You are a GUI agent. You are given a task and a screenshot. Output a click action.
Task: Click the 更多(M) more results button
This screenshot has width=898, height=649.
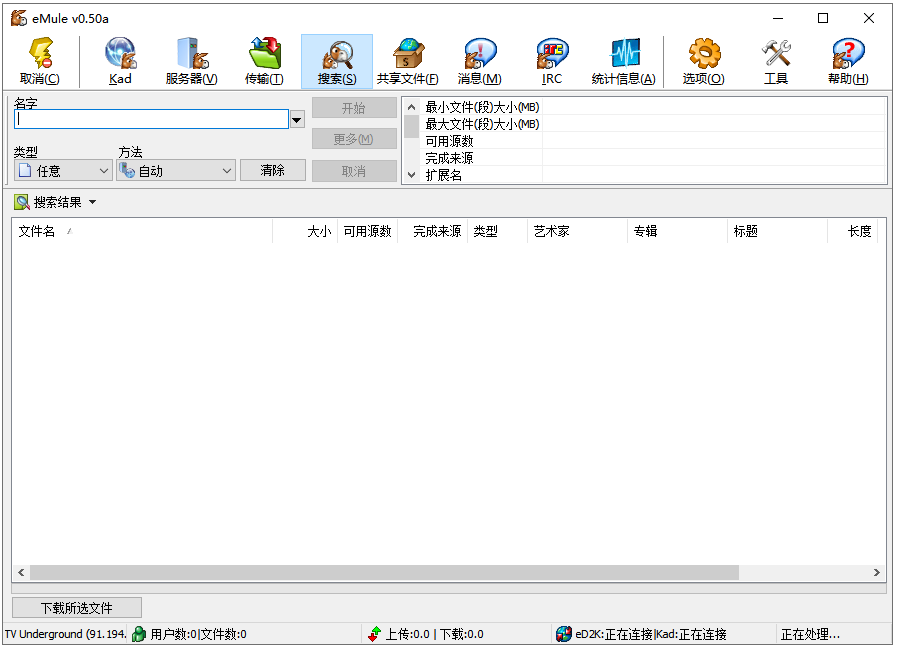pos(354,139)
